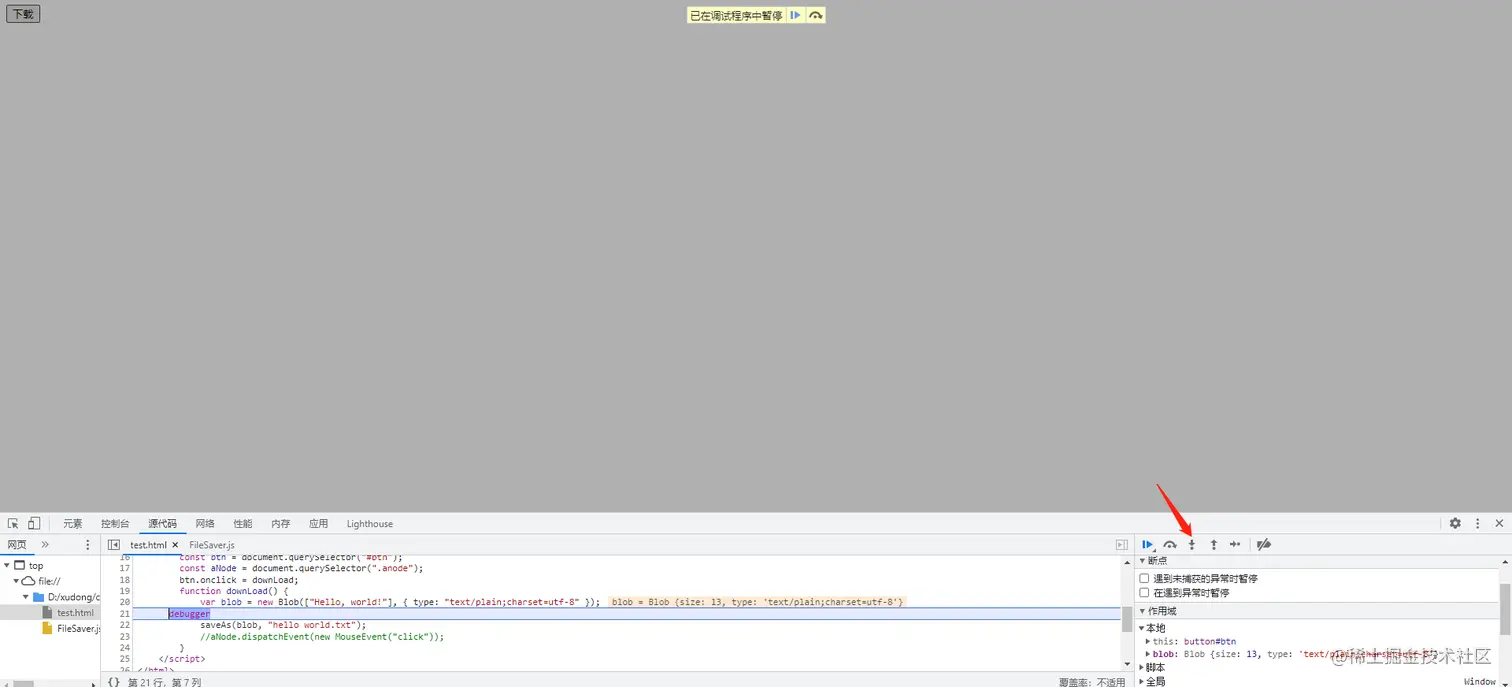Collapse the 断点 breakpoints section
1512x687 pixels.
pyautogui.click(x=1142, y=560)
